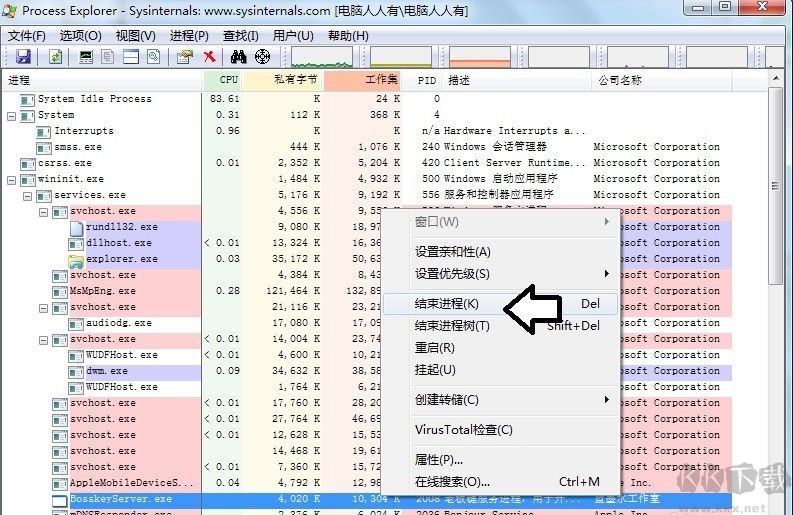Sort by the 描述 column header
The height and width of the screenshot is (515, 793).
click(518, 80)
